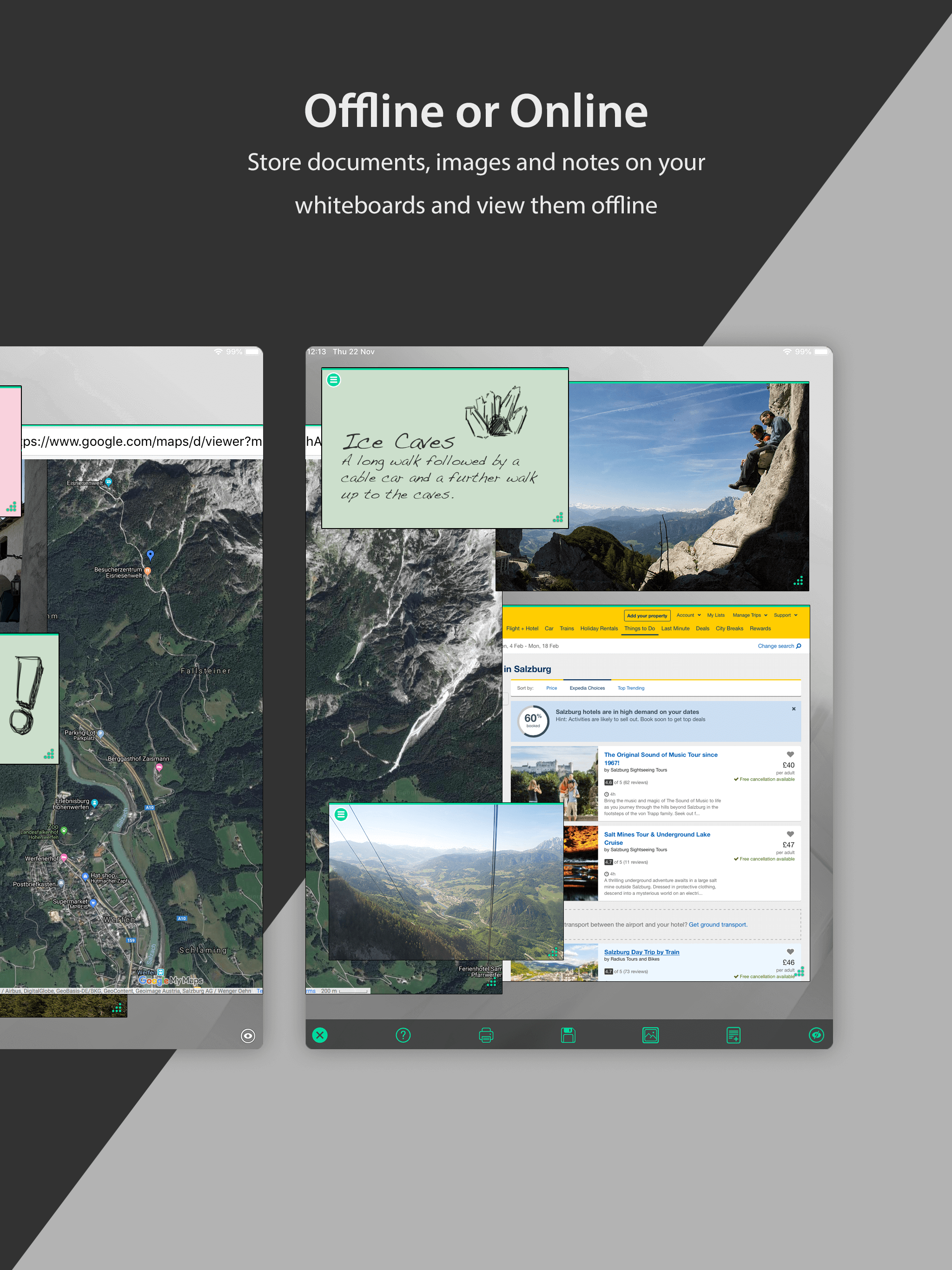This screenshot has width=952, height=1270.
Task: Click the green close X toolbar icon
Action: pyautogui.click(x=320, y=1035)
